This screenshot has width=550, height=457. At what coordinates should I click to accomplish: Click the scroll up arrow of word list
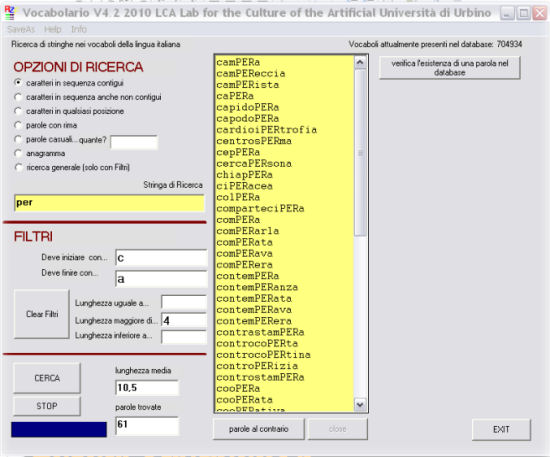(360, 63)
